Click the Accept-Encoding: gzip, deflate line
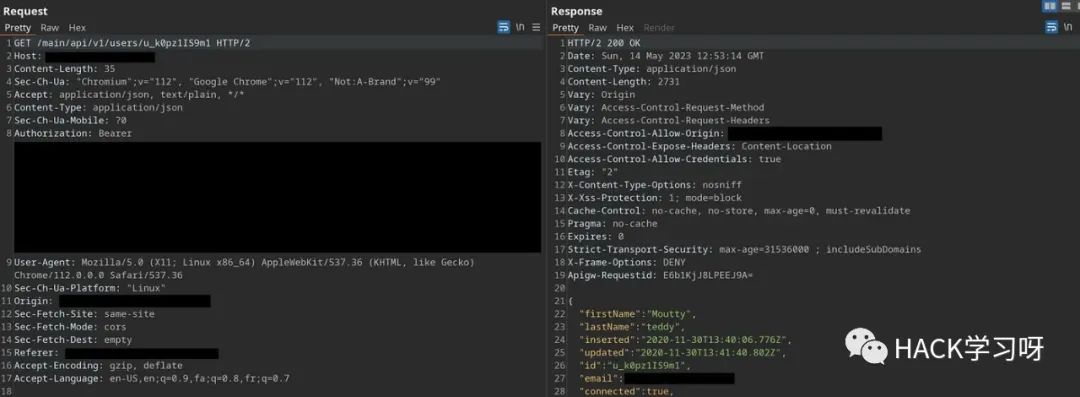Screen dimensions: 1080x397 tap(98, 365)
